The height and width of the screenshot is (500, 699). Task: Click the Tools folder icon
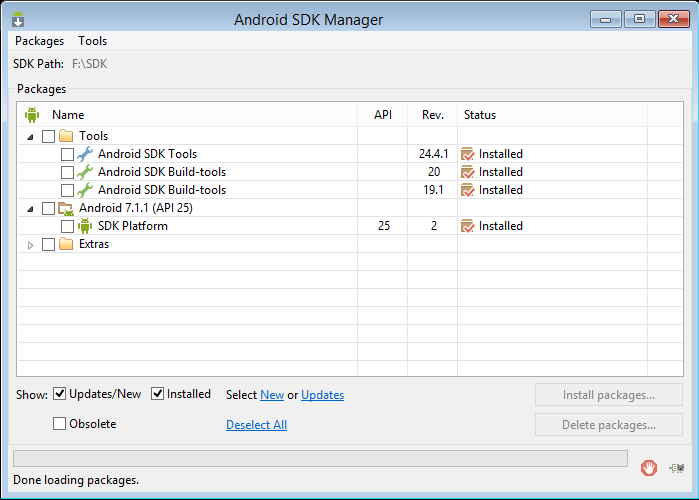coord(66,135)
